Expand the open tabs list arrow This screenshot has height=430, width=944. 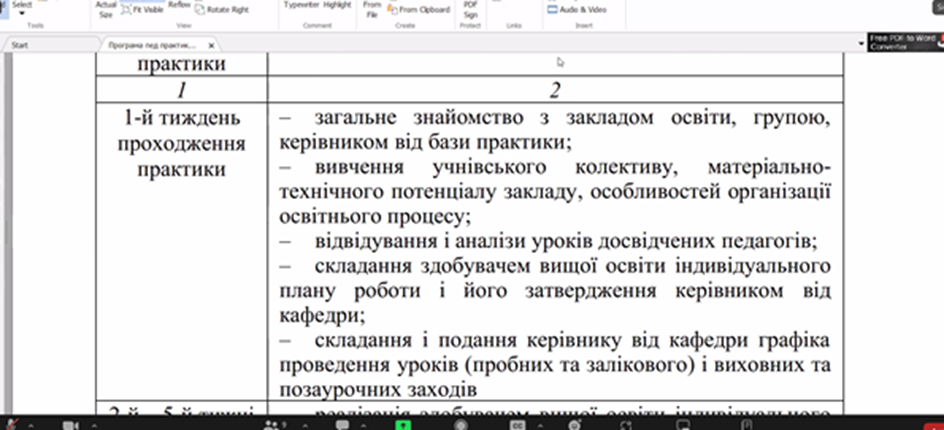pos(862,44)
